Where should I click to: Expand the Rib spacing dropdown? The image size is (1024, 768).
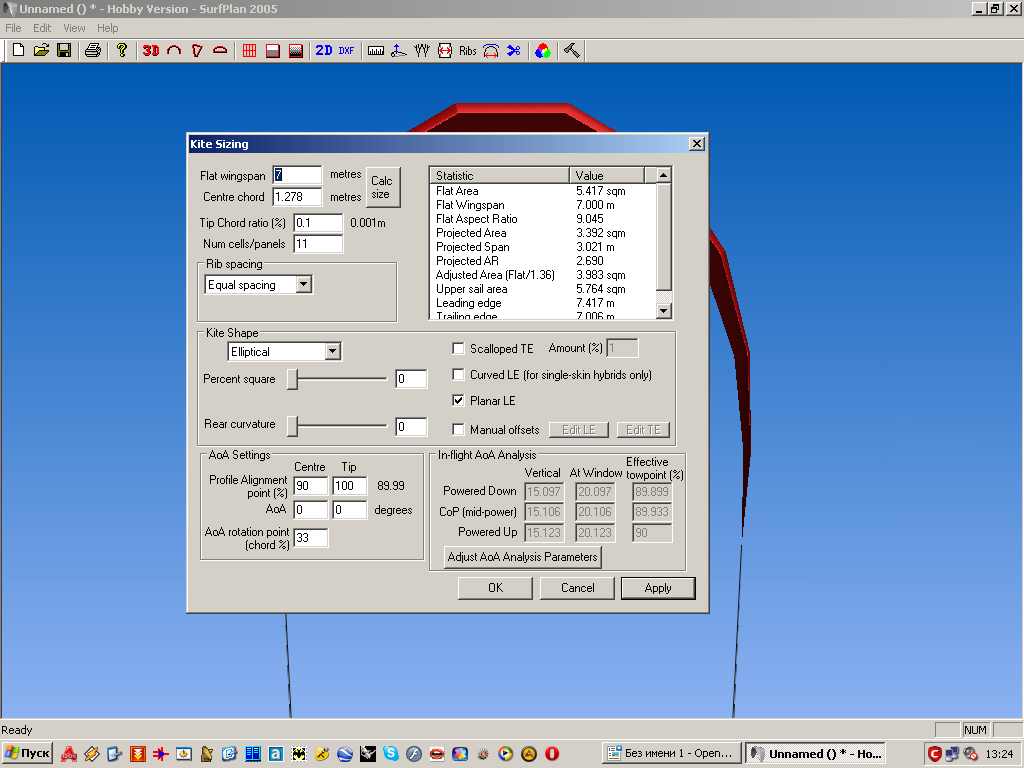[x=304, y=285]
